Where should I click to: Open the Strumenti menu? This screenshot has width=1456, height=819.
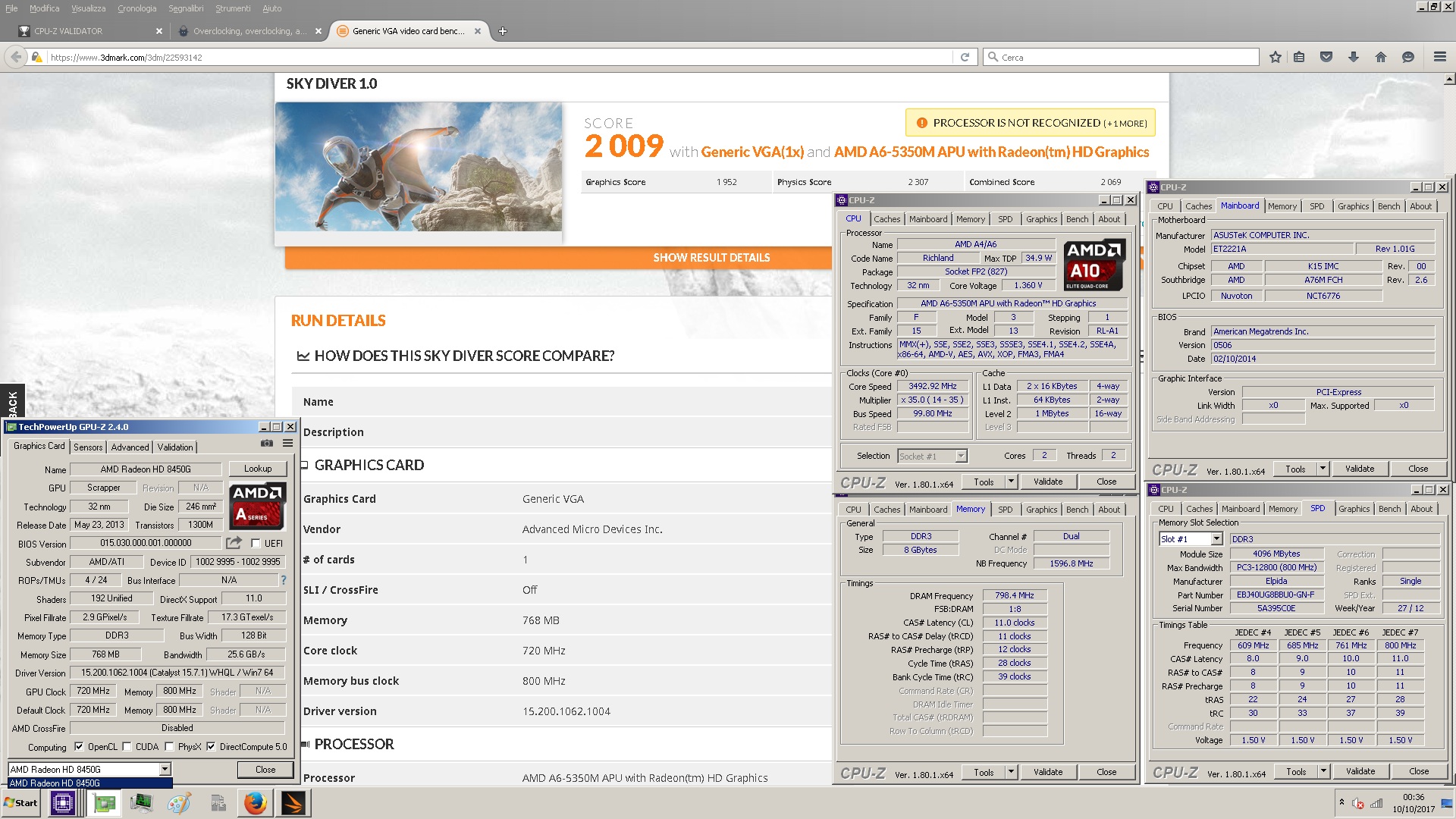coord(233,8)
